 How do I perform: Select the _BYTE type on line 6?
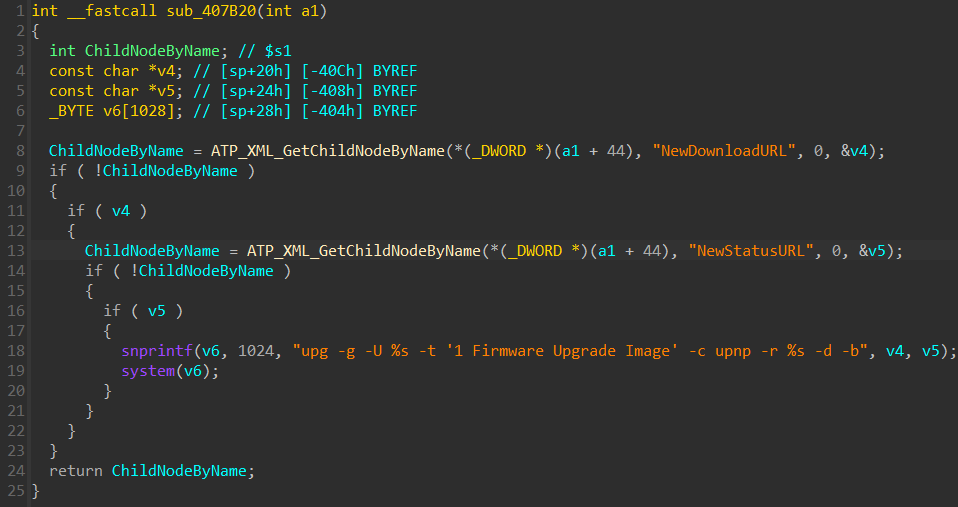click(71, 111)
